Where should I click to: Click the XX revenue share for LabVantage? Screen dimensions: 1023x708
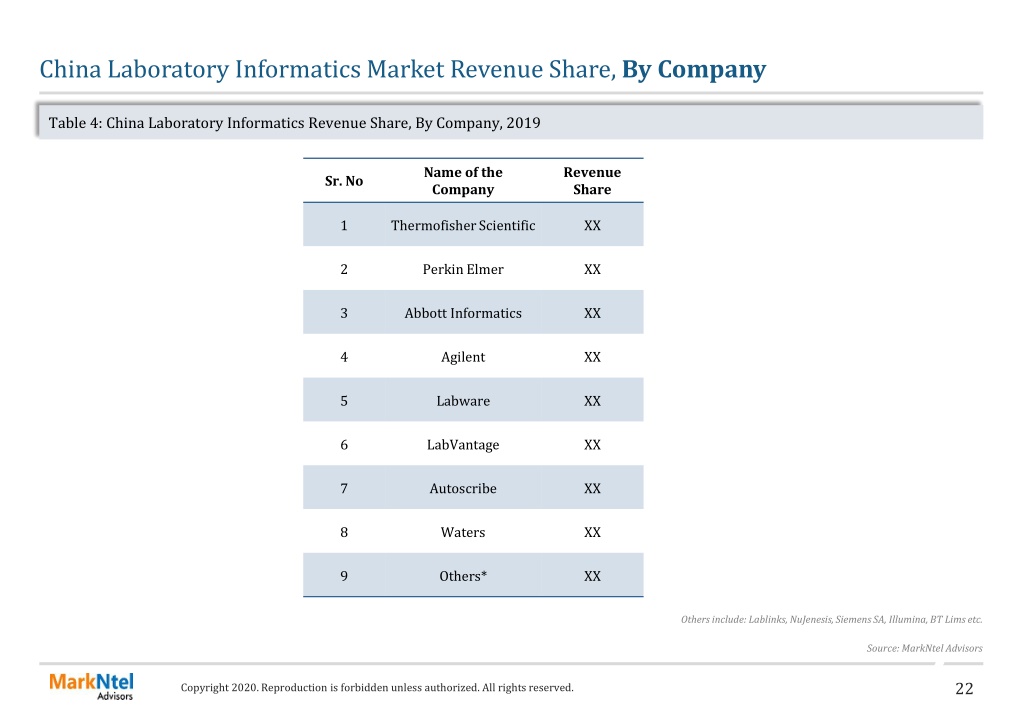tap(592, 444)
